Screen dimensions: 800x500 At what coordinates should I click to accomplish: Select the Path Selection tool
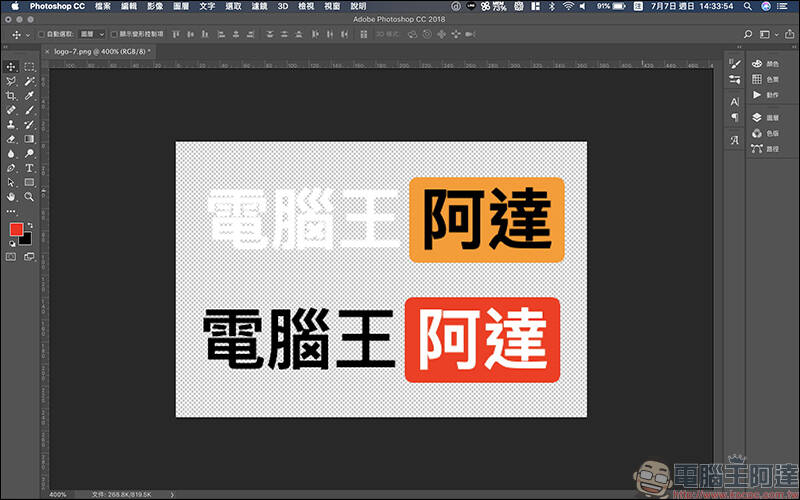click(x=11, y=182)
